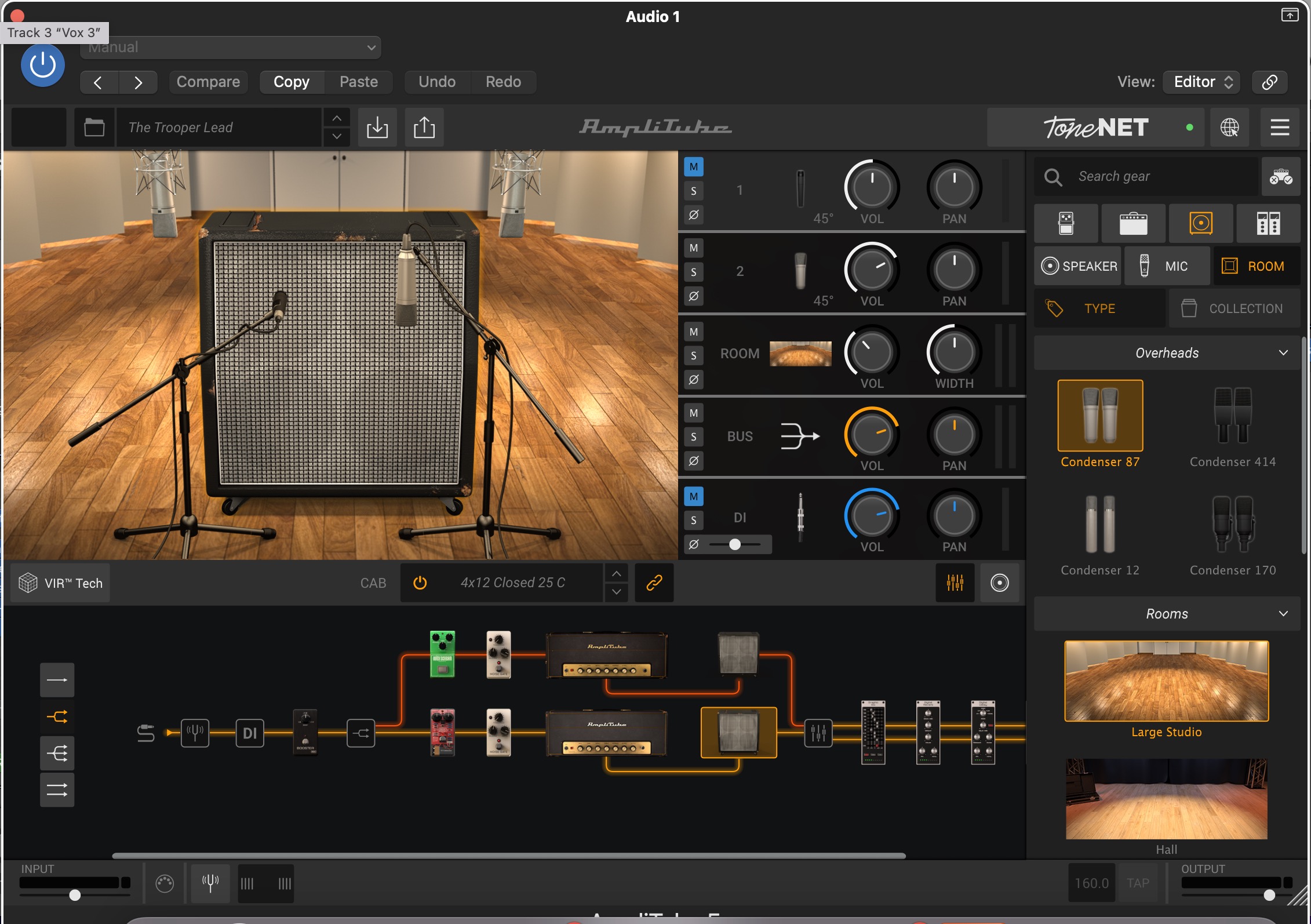
Task: Select the rack effects gear category icon
Action: (1268, 223)
